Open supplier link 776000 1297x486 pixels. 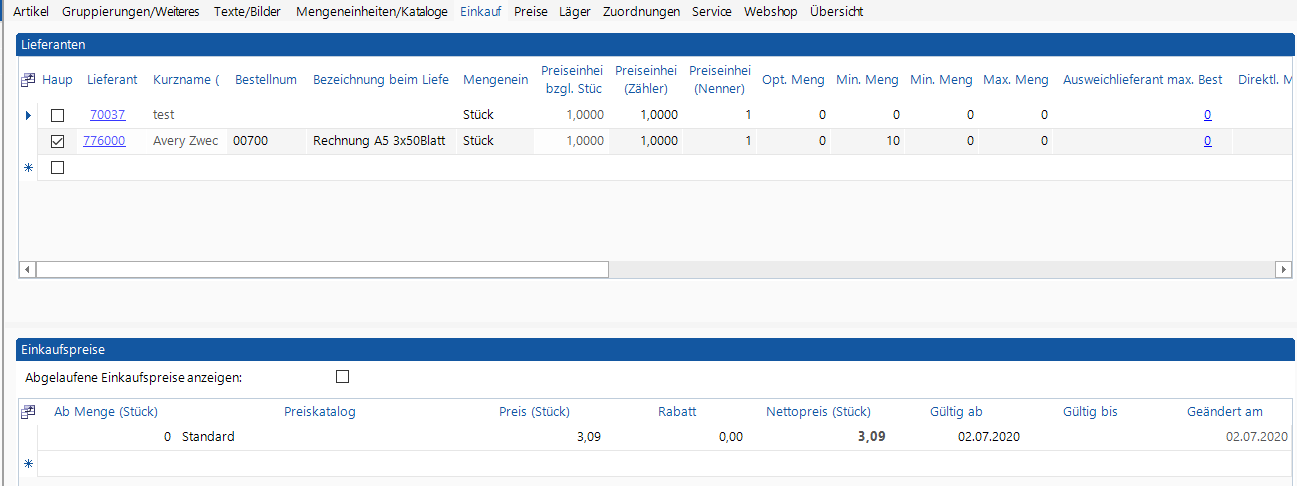(x=104, y=141)
